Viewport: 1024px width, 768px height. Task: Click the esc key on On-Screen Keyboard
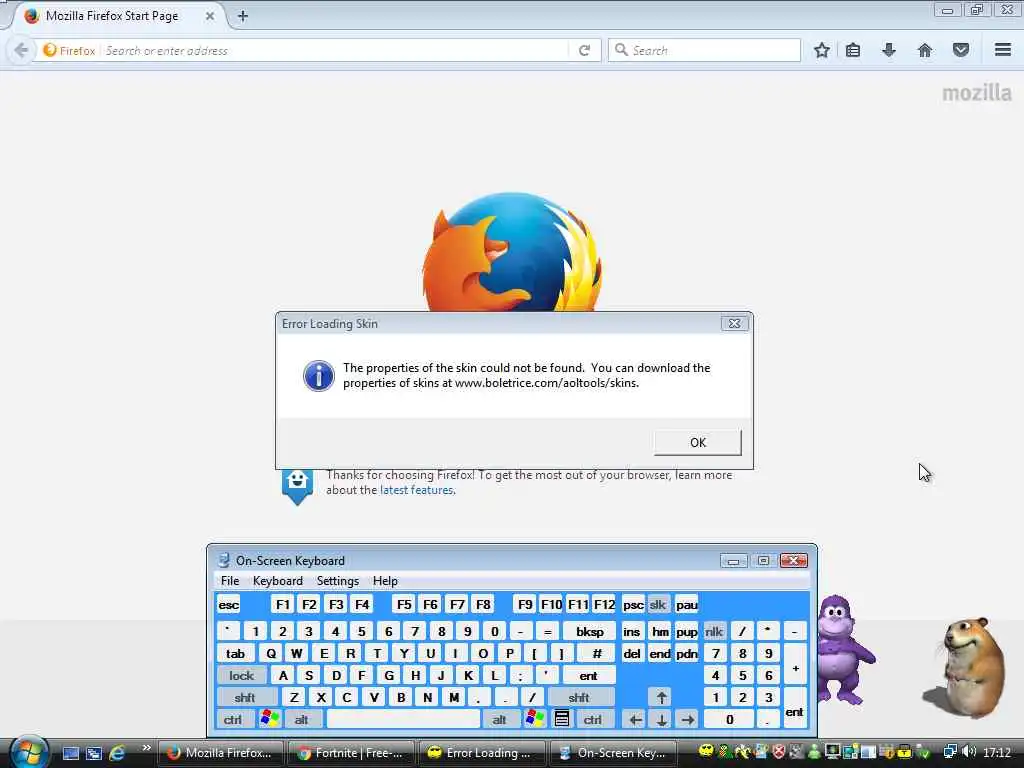click(x=229, y=605)
